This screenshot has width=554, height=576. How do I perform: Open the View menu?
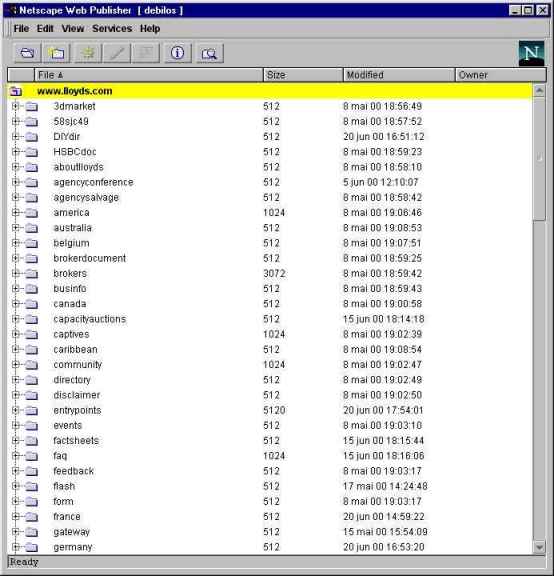tap(73, 29)
